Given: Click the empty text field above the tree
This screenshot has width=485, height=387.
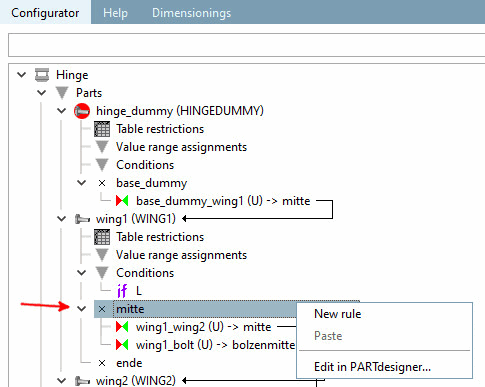Looking at the screenshot, I should (247, 45).
